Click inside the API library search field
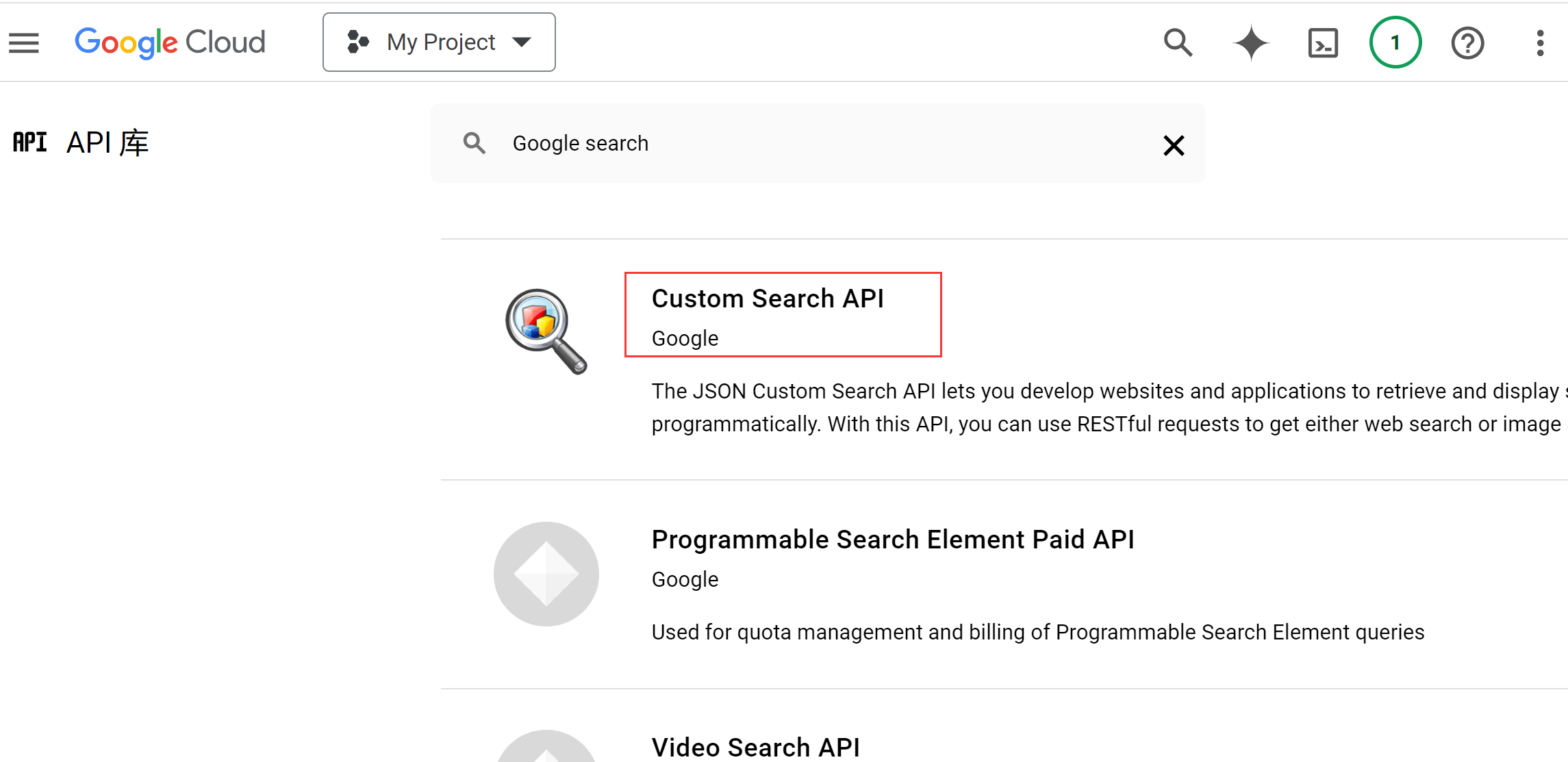This screenshot has width=1568, height=762. pyautogui.click(x=822, y=144)
